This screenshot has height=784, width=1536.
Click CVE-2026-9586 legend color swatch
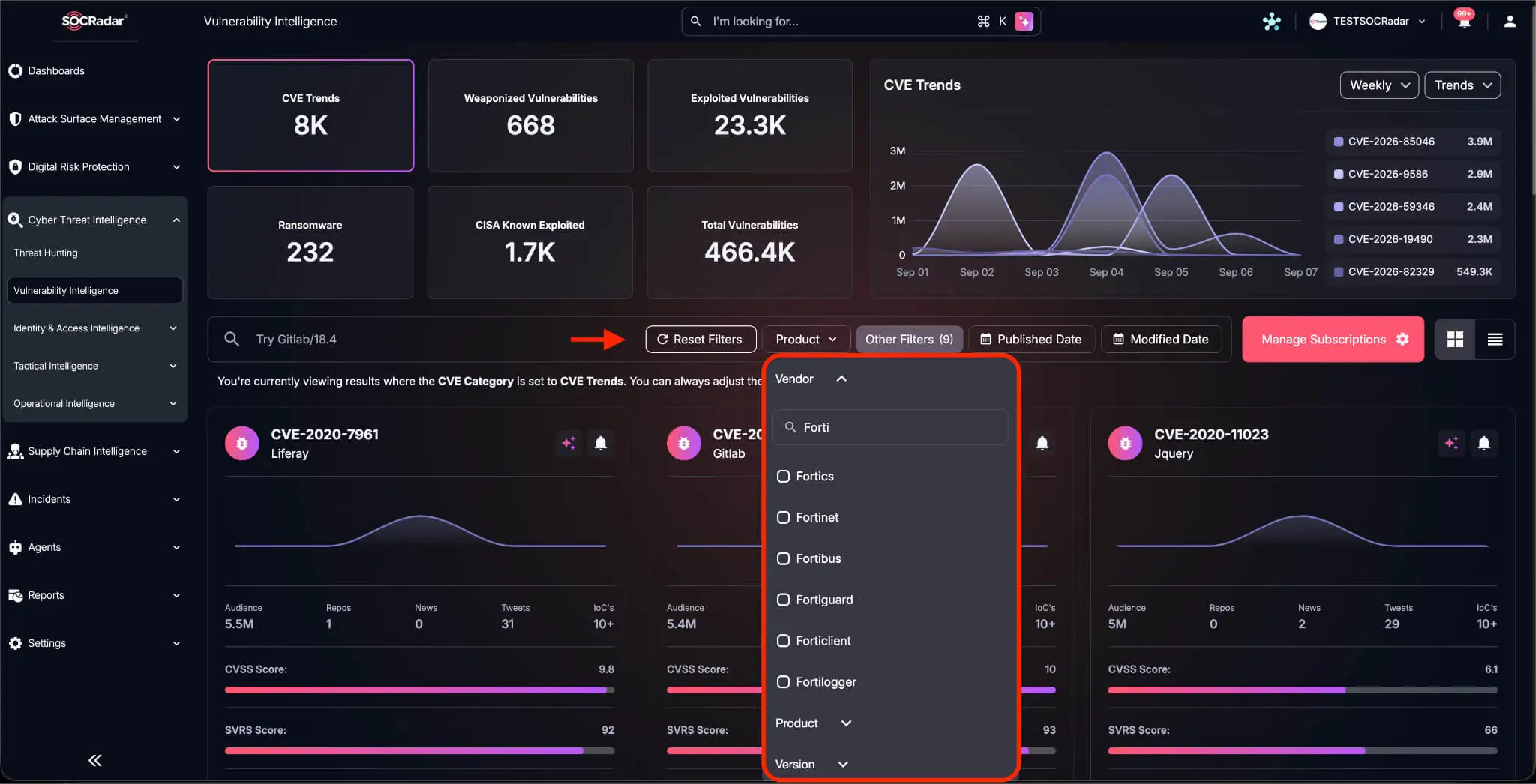click(1339, 174)
